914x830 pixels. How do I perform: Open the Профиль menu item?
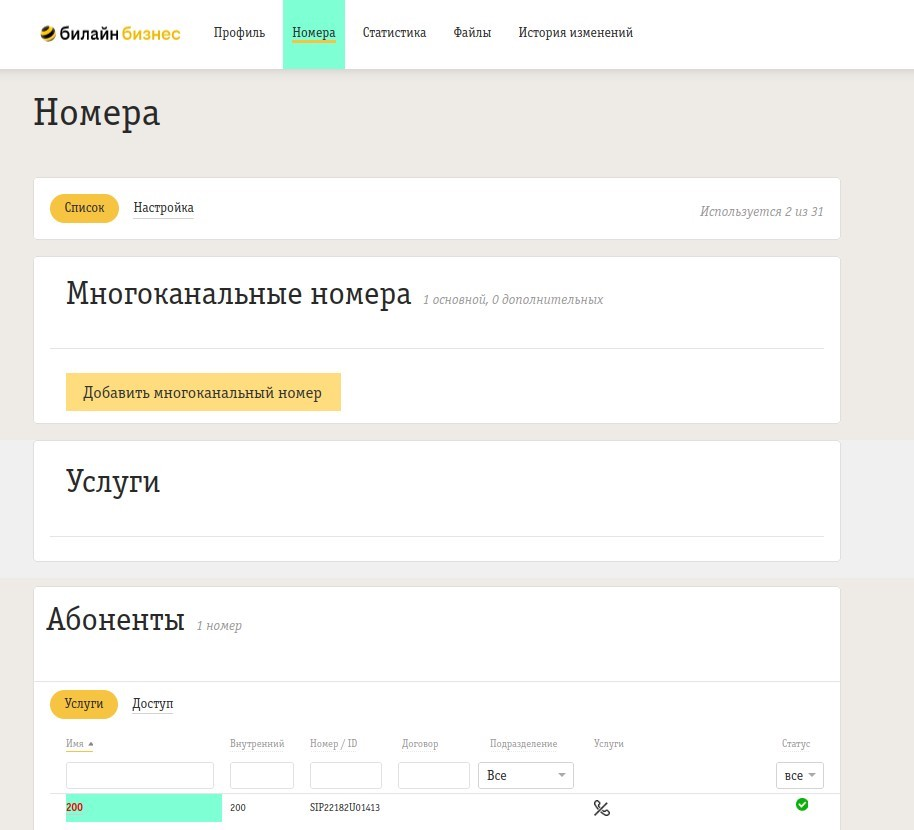[239, 33]
